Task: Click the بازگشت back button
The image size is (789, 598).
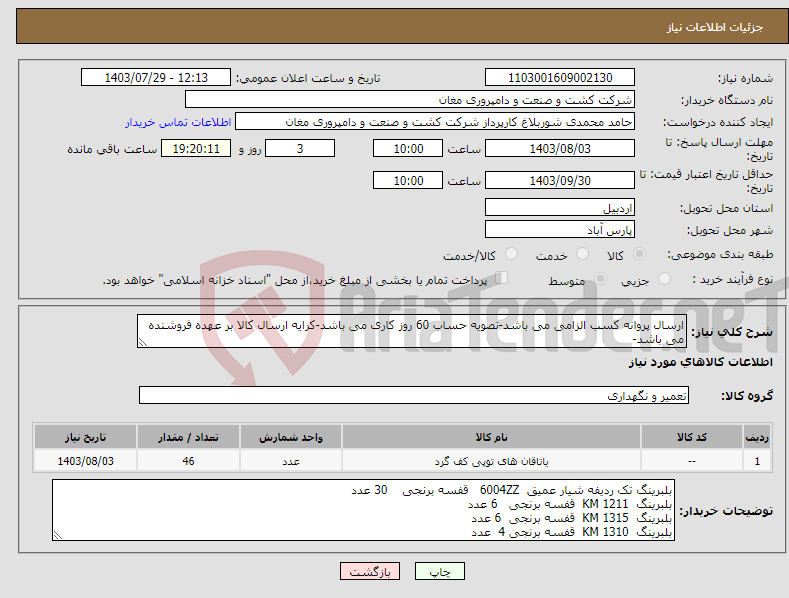Action: [370, 572]
